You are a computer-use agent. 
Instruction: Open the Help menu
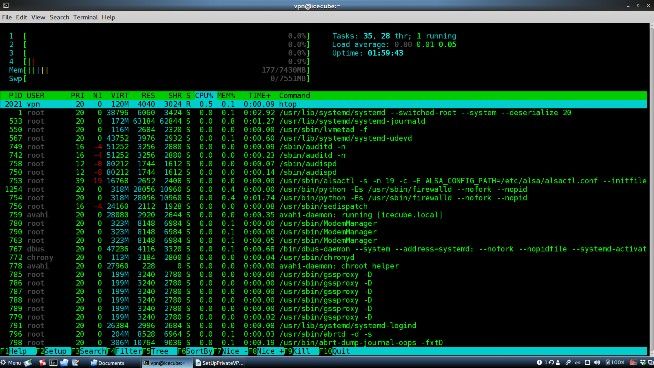pyautogui.click(x=108, y=17)
